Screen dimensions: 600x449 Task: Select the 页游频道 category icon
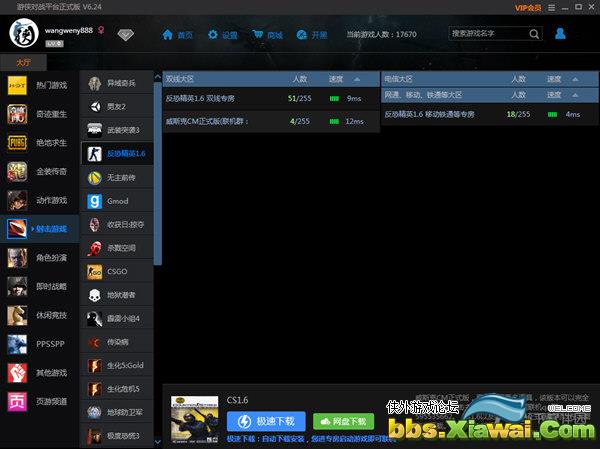pos(17,402)
